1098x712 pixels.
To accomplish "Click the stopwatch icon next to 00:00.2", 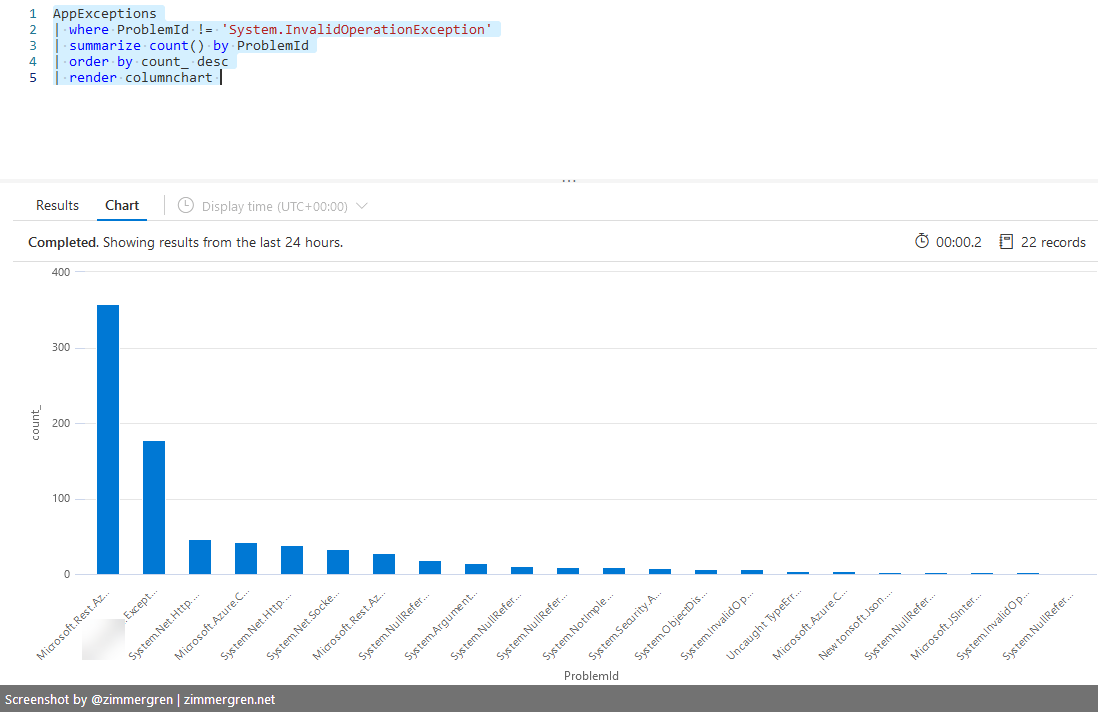I will [x=922, y=242].
